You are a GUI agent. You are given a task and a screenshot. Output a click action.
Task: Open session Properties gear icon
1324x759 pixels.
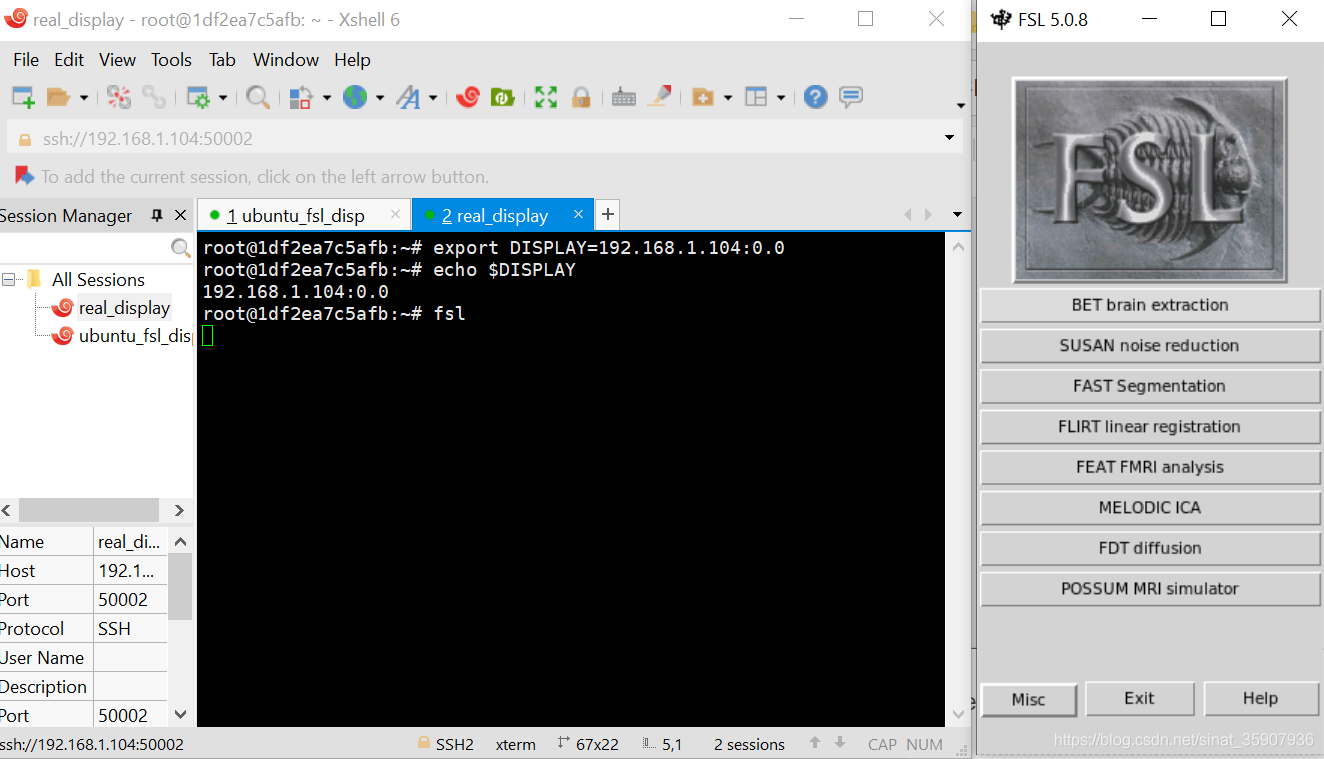pos(198,97)
